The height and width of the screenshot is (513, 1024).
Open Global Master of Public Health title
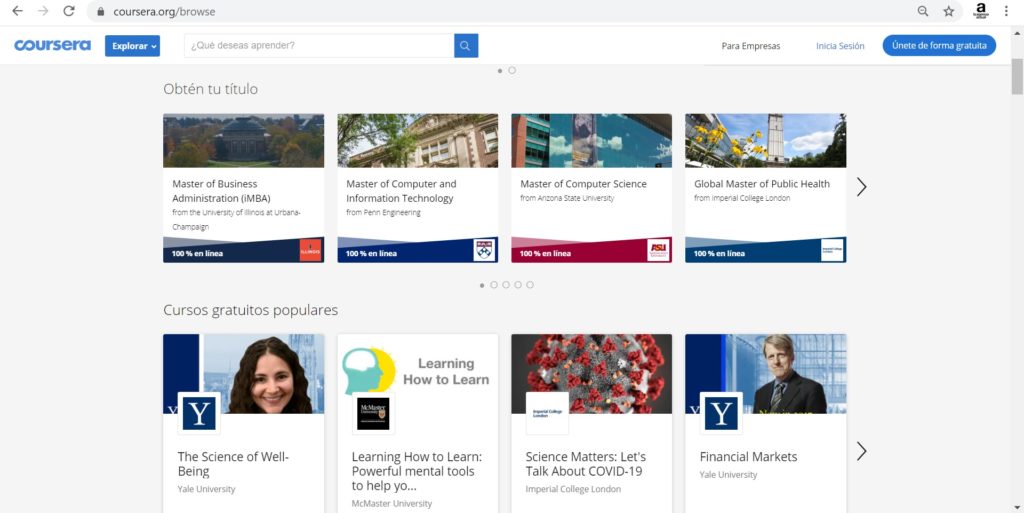pyautogui.click(x=761, y=184)
